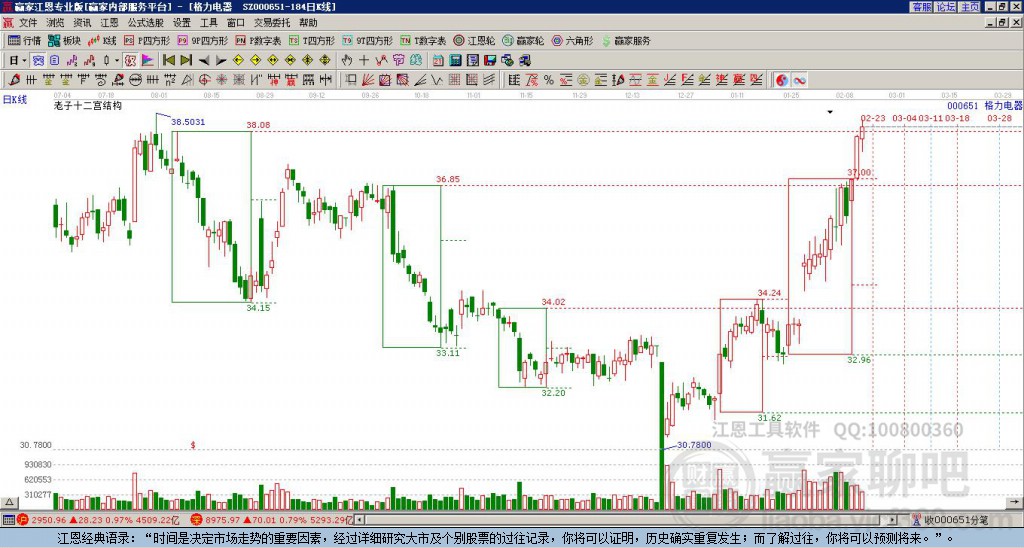This screenshot has height=548, width=1024.
Task: Click the 板块 sectors toolbar button
Action: (65, 40)
